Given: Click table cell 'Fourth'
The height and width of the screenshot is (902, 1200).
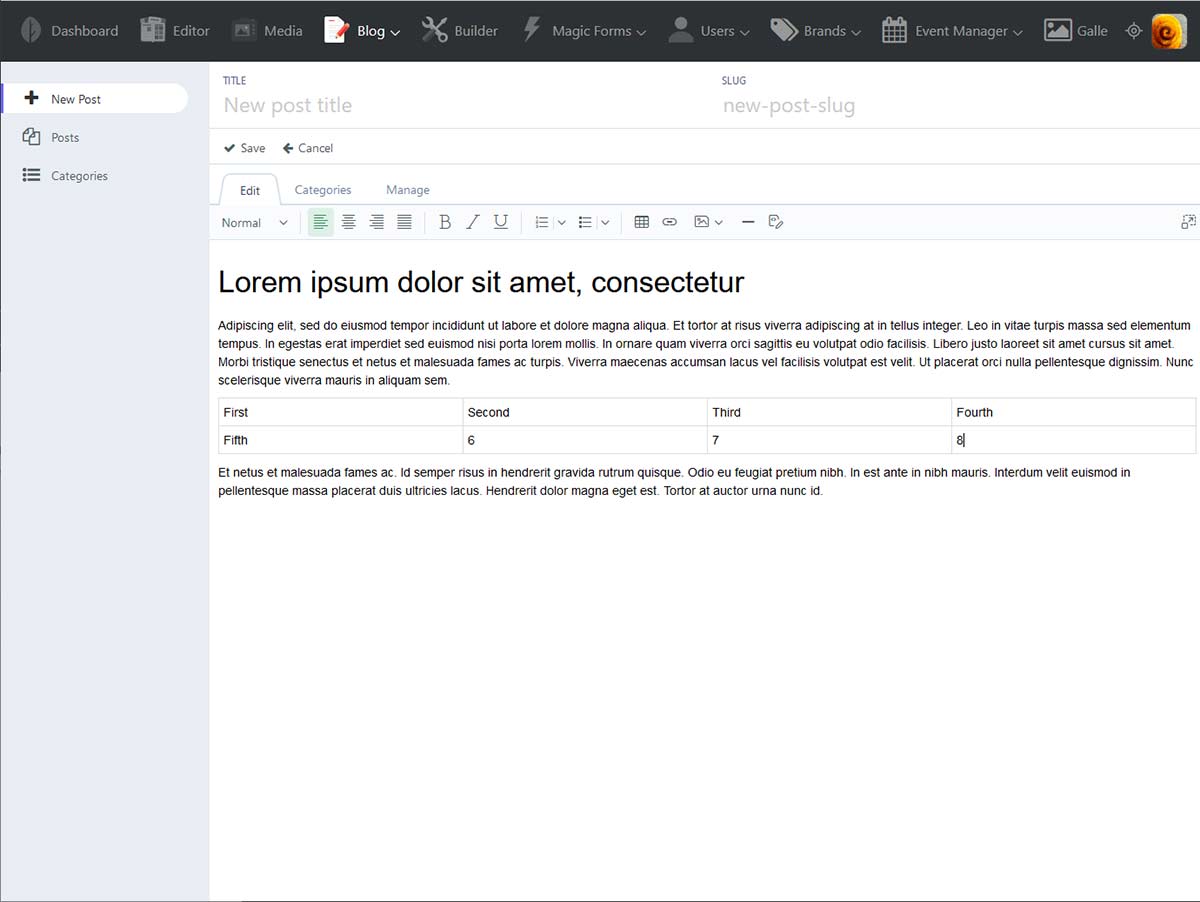Looking at the screenshot, I should [1073, 412].
